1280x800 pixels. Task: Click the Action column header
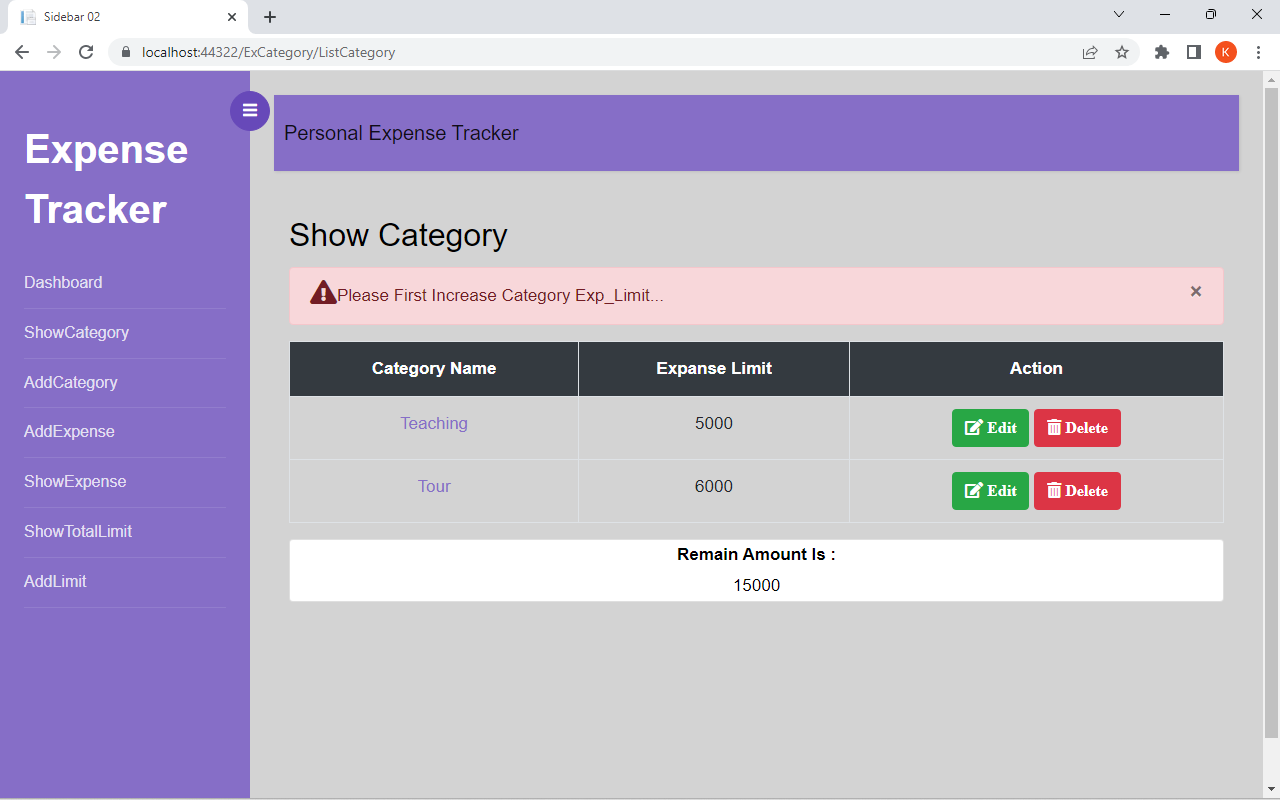point(1036,368)
